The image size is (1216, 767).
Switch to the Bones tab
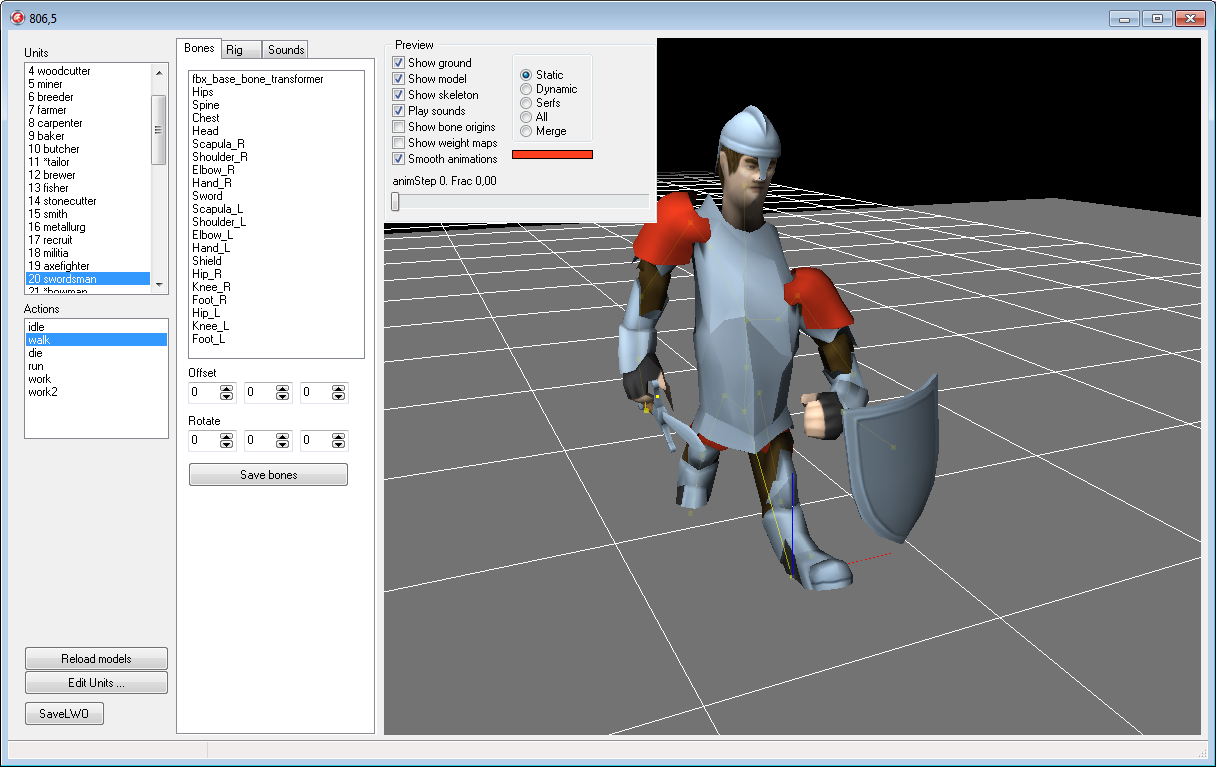[x=199, y=49]
